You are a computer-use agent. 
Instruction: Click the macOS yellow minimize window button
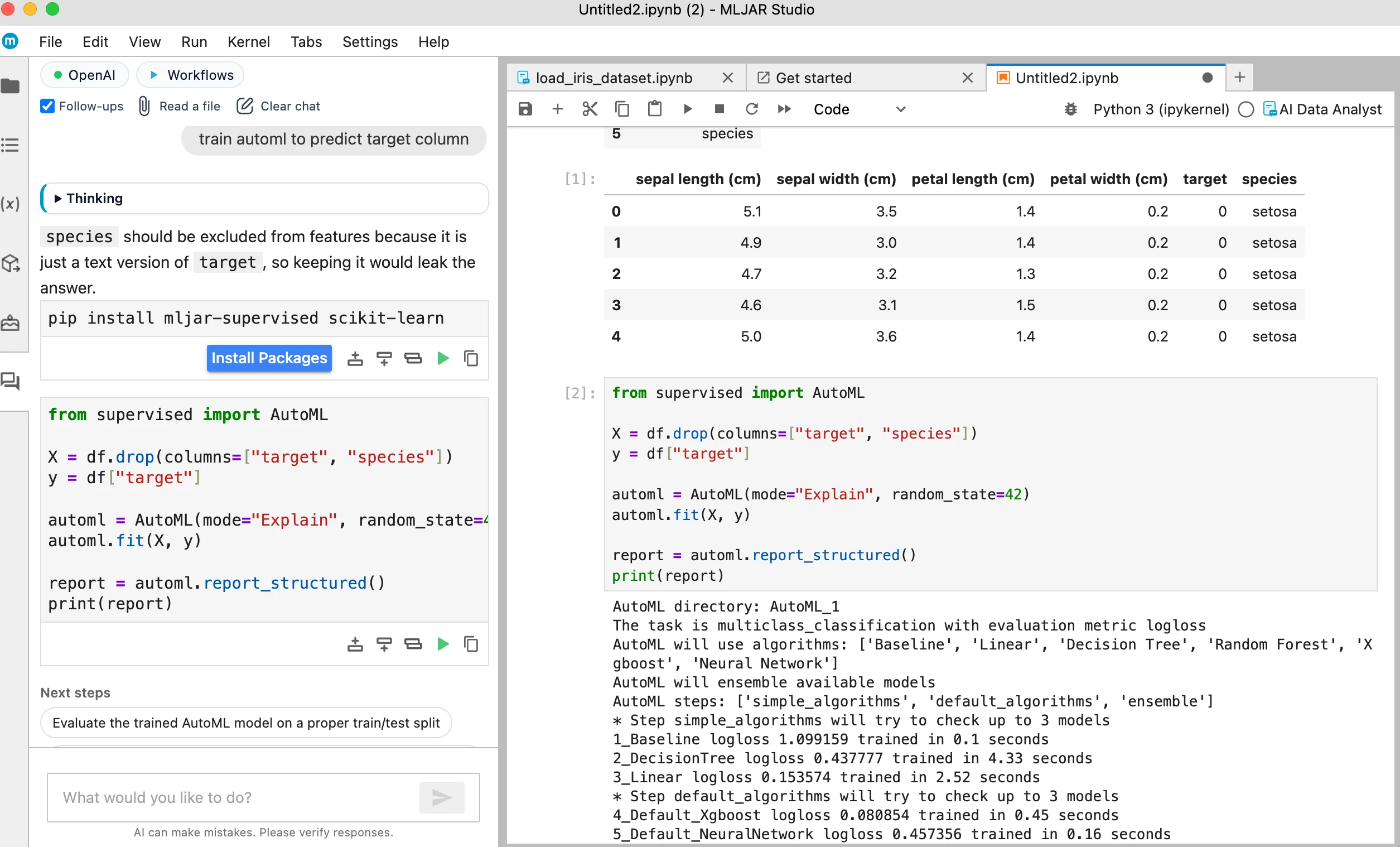30,8
